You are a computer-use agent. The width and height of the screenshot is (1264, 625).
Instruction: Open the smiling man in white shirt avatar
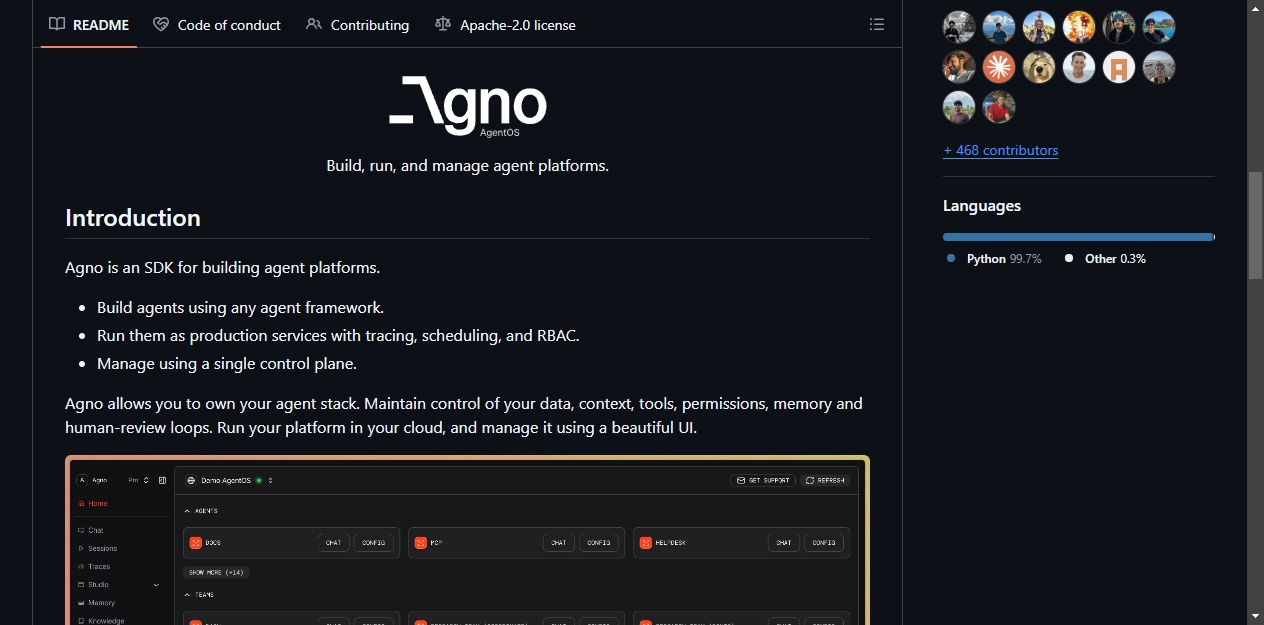point(1079,67)
